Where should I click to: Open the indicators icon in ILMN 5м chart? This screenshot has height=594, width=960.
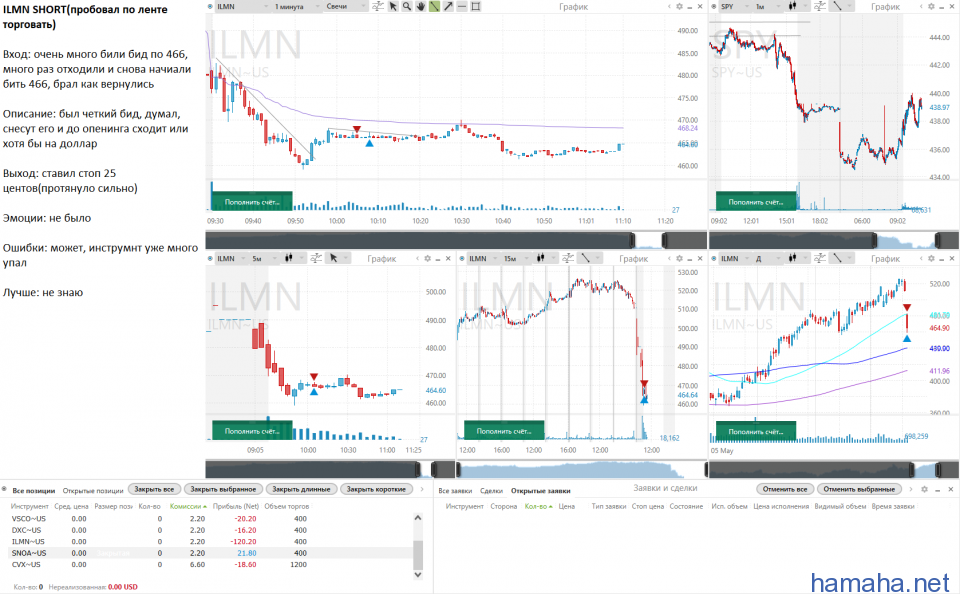[316, 258]
